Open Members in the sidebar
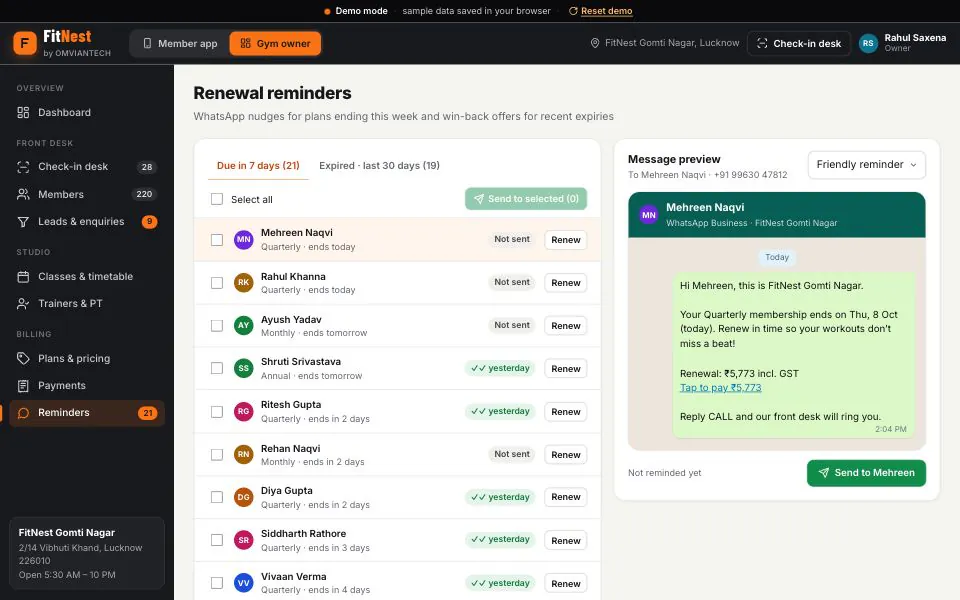The height and width of the screenshot is (600, 960). click(x=87, y=194)
